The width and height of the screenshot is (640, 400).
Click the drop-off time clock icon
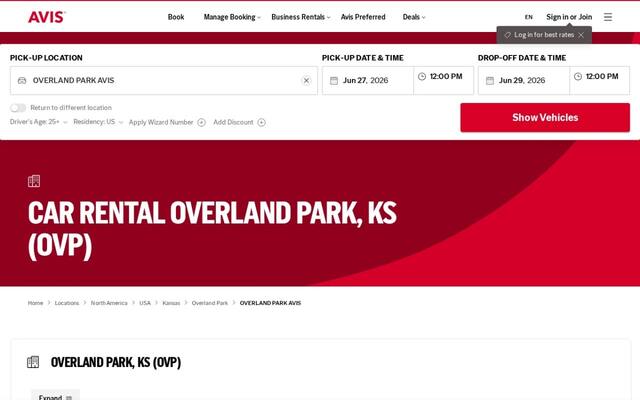578,76
